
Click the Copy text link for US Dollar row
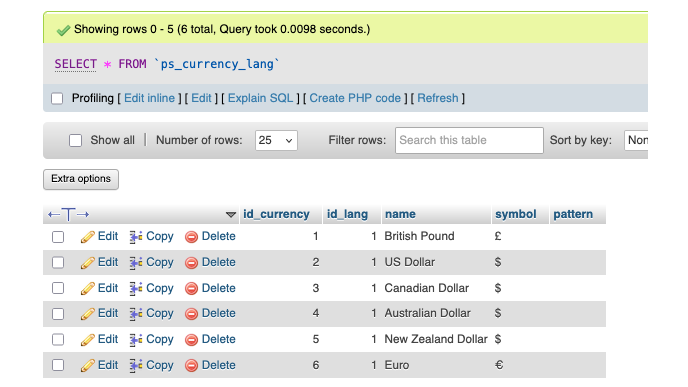(x=160, y=262)
